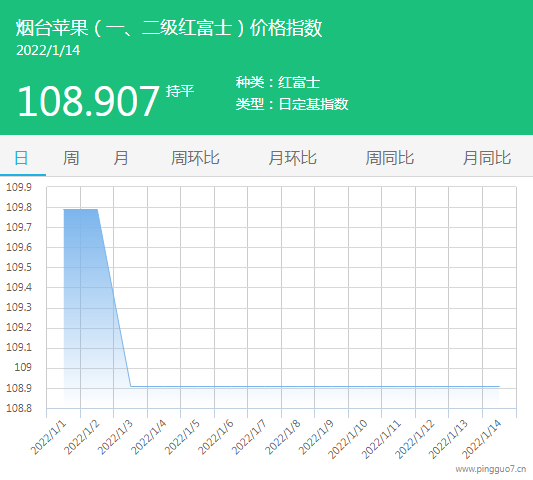Click the 烟台苹果 价格指数 title
The image size is (533, 480).
point(169,28)
